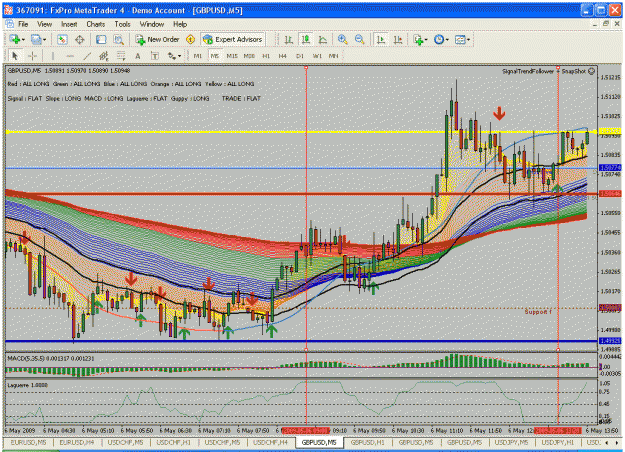Switch timeframe to W1

tap(317, 56)
